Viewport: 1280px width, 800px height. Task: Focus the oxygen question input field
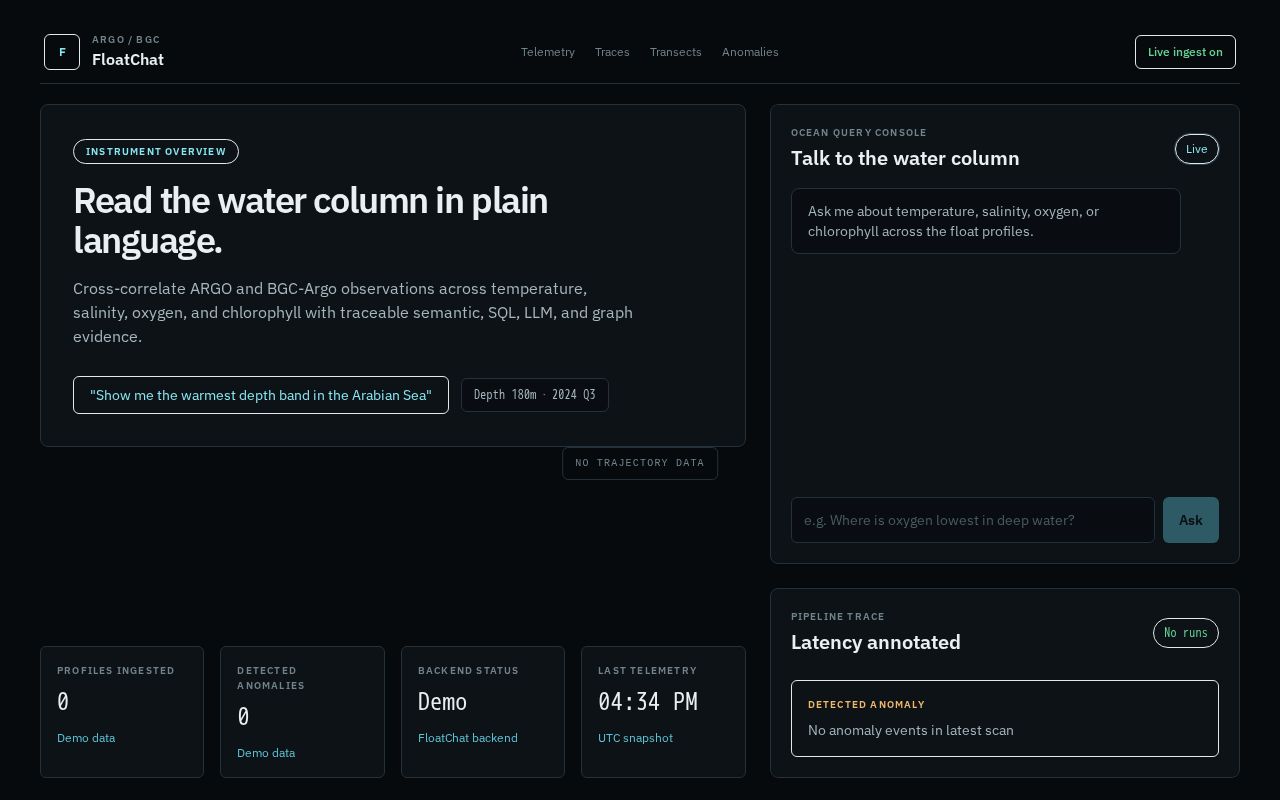(973, 520)
